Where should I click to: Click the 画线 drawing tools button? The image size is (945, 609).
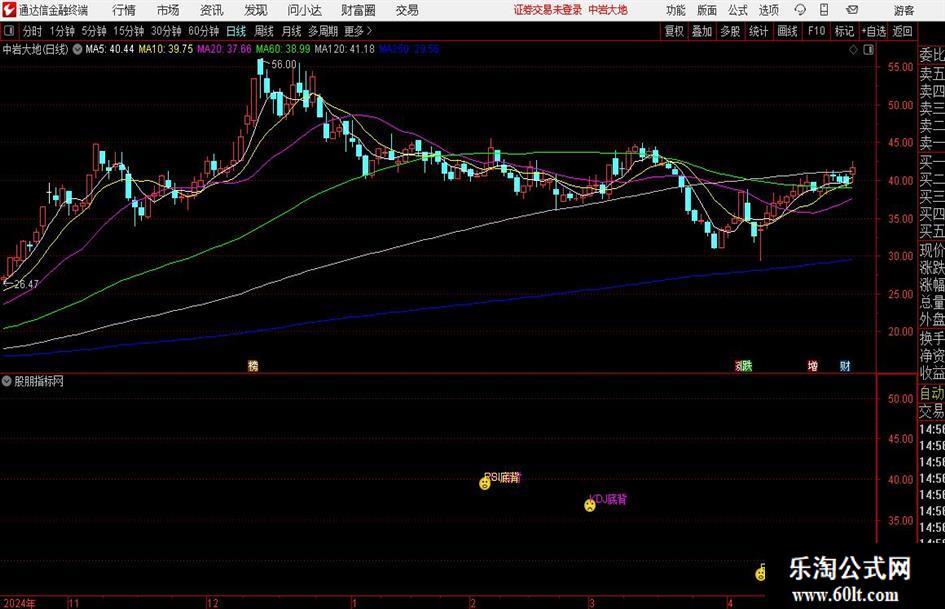click(788, 31)
